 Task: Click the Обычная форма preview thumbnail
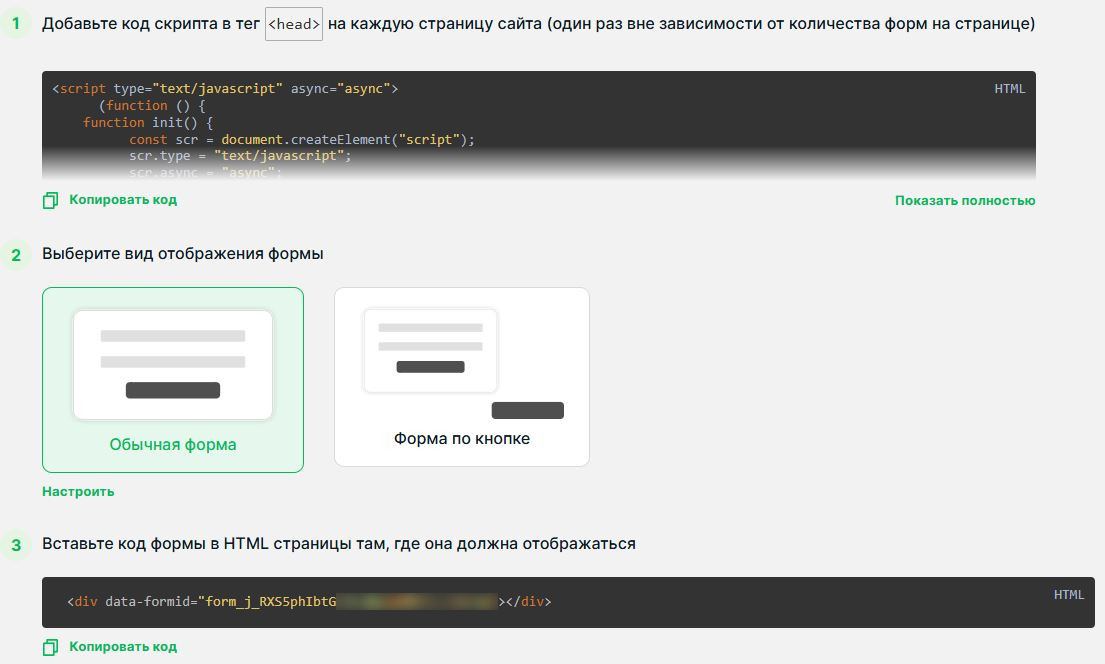(x=173, y=365)
